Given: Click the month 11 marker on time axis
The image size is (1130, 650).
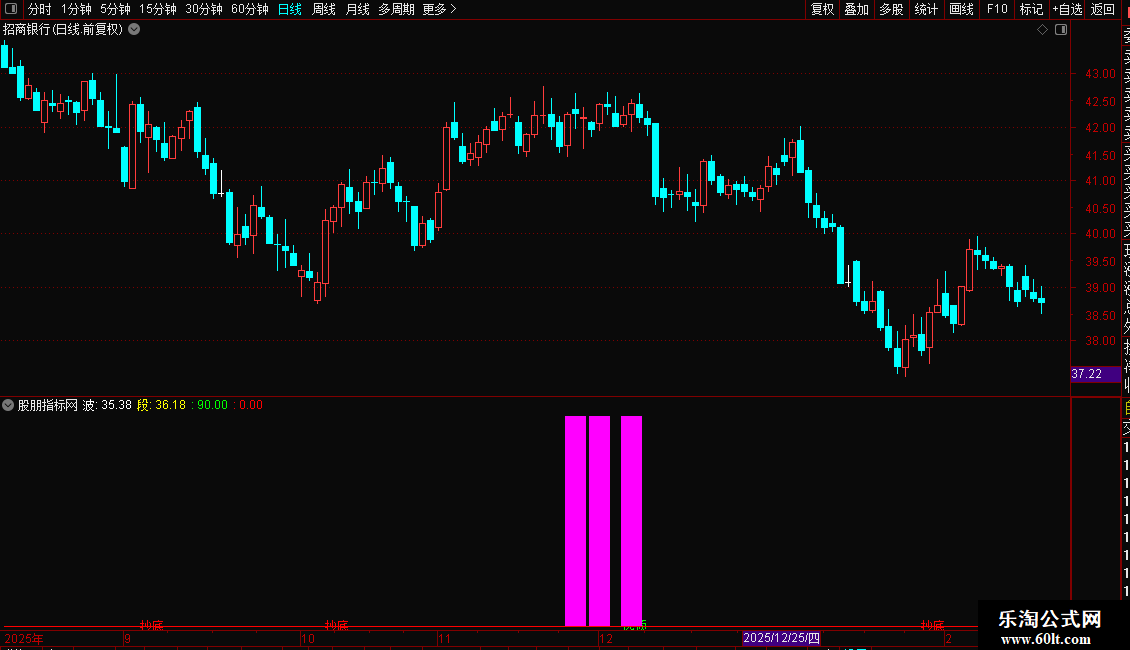Looking at the screenshot, I should click(444, 638).
